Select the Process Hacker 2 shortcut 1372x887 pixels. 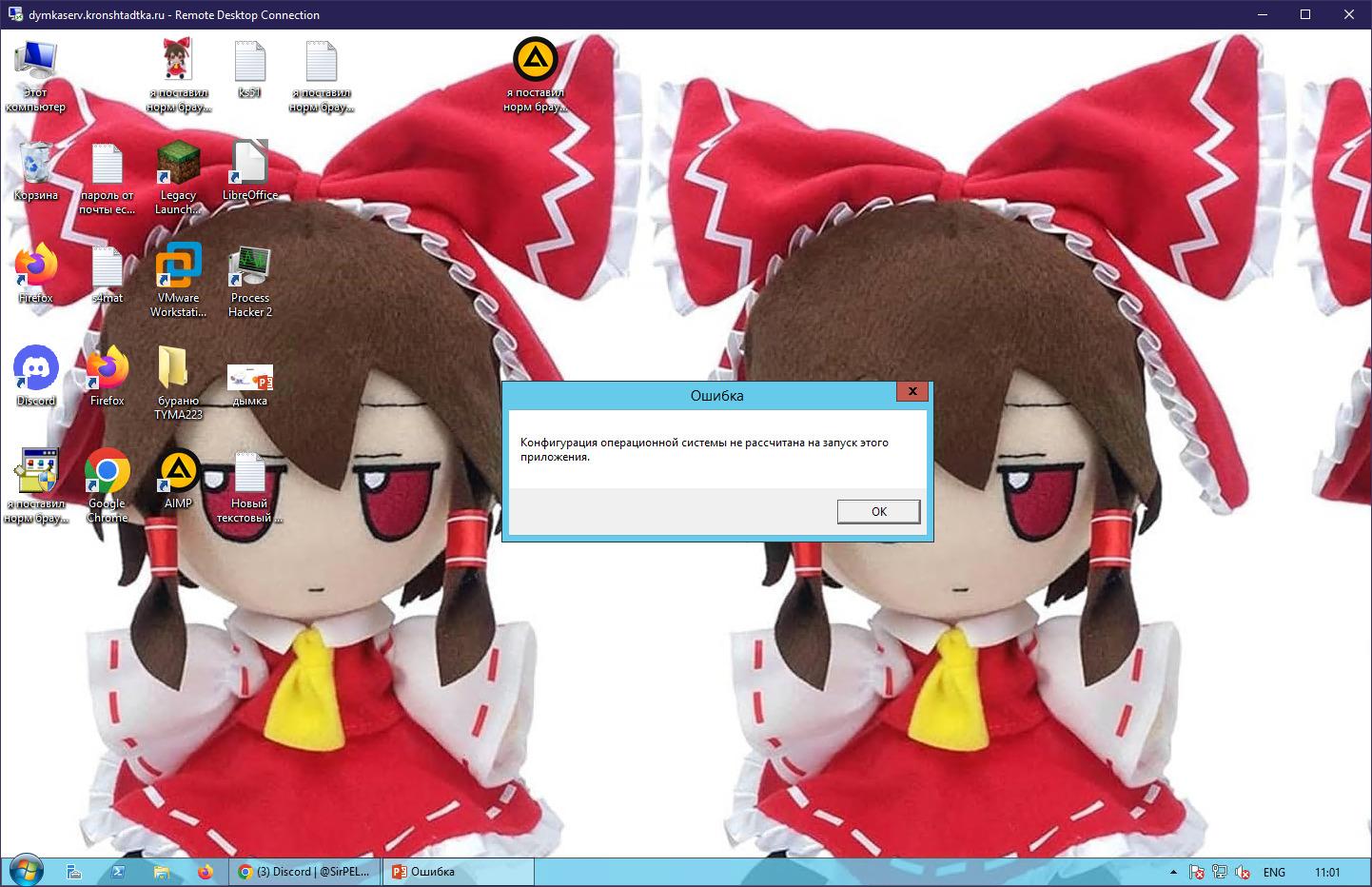point(249,282)
